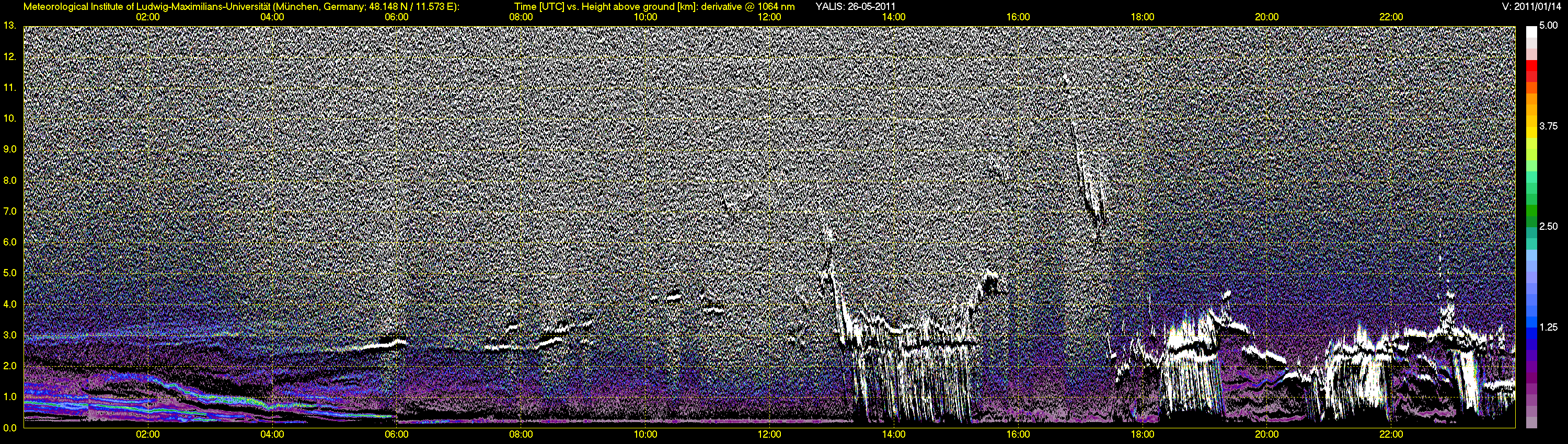1568x444 pixels.
Task: Pick the '9.0' height axis label
Action: tap(9, 149)
